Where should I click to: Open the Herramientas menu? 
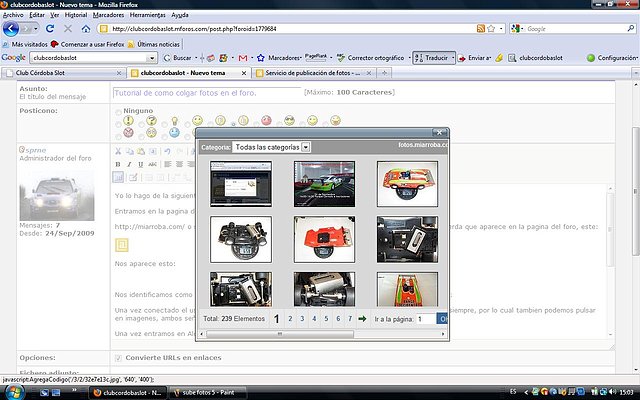(148, 15)
